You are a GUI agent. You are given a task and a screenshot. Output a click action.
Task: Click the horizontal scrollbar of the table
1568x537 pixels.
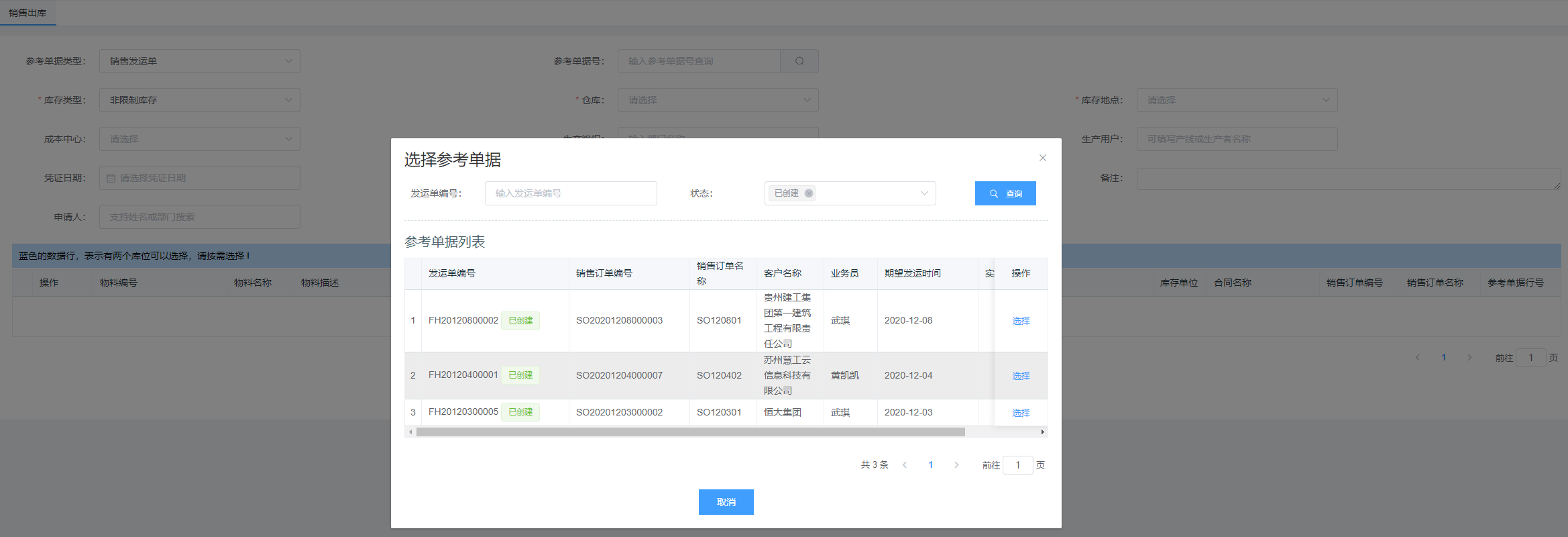[x=690, y=432]
